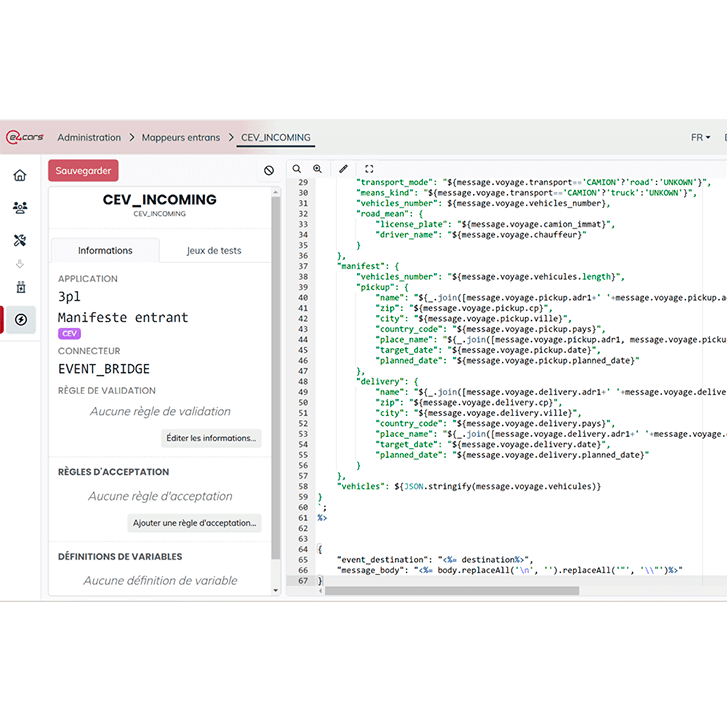This screenshot has height=721, width=727.
Task: Click the cancel circle-slash icon
Action: pyautogui.click(x=269, y=171)
